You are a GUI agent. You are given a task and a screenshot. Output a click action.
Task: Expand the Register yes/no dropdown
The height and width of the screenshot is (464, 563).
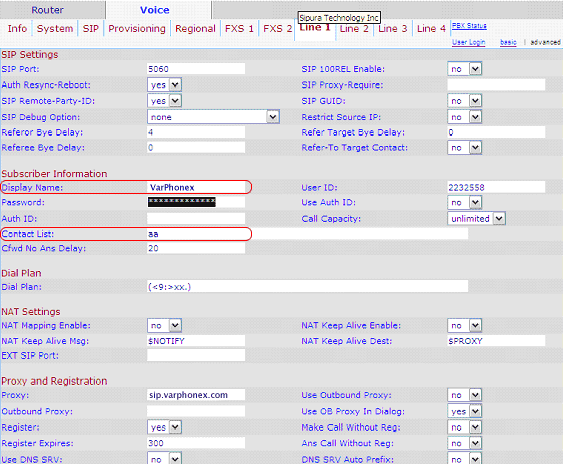[x=164, y=427]
